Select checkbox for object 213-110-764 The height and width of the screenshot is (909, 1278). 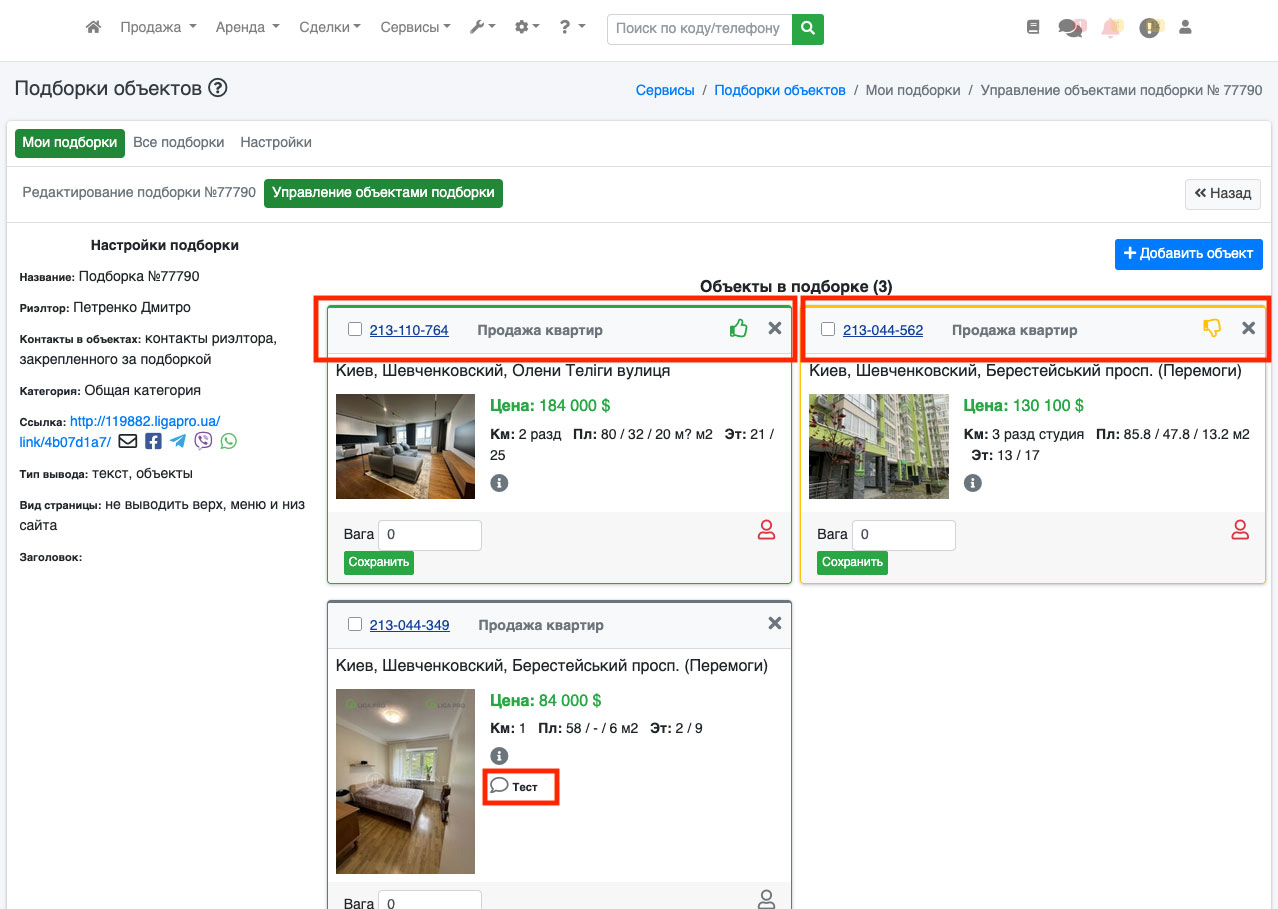(354, 329)
